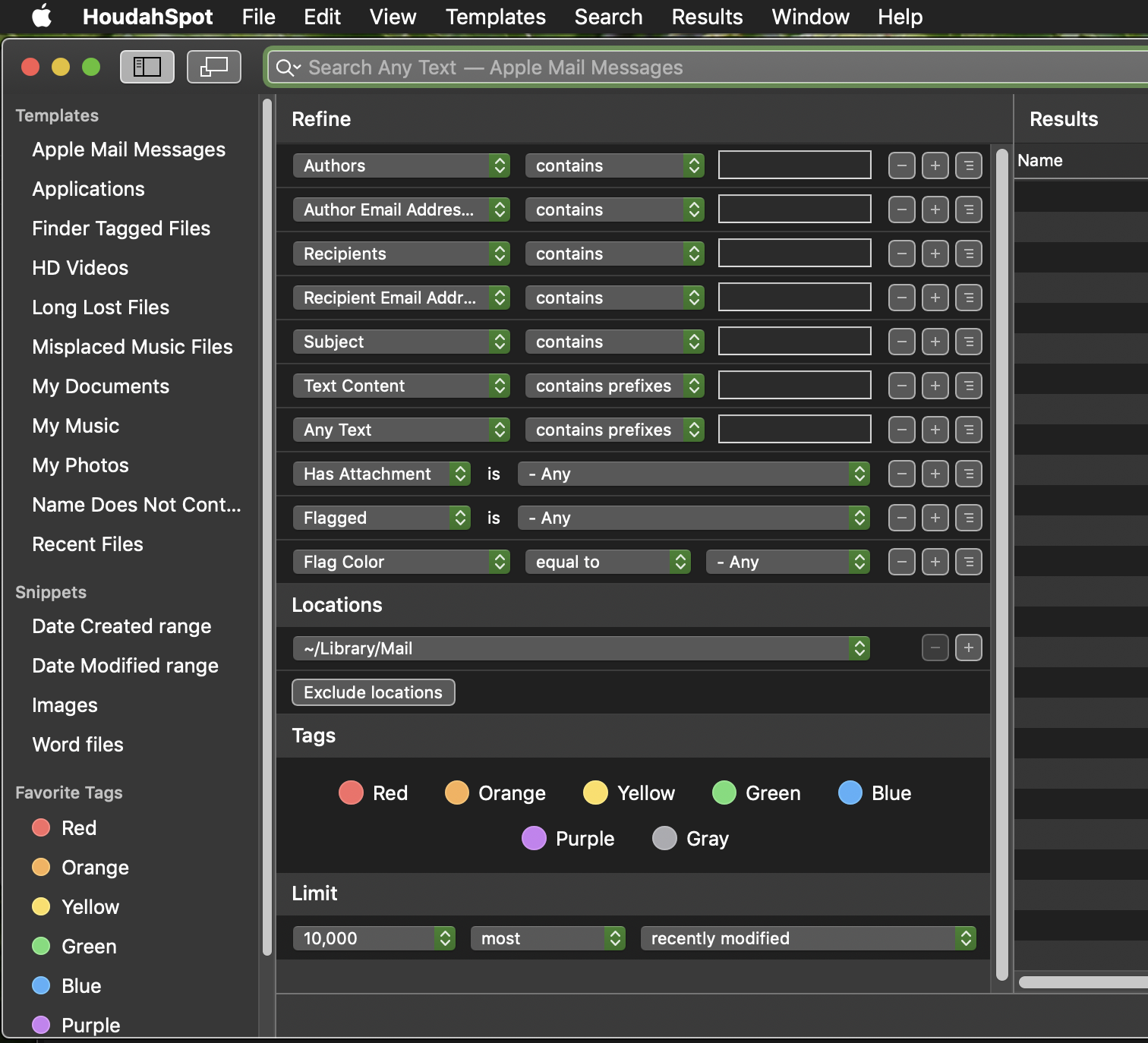Select Red in sidebar Favorite Tags

[x=65, y=828]
